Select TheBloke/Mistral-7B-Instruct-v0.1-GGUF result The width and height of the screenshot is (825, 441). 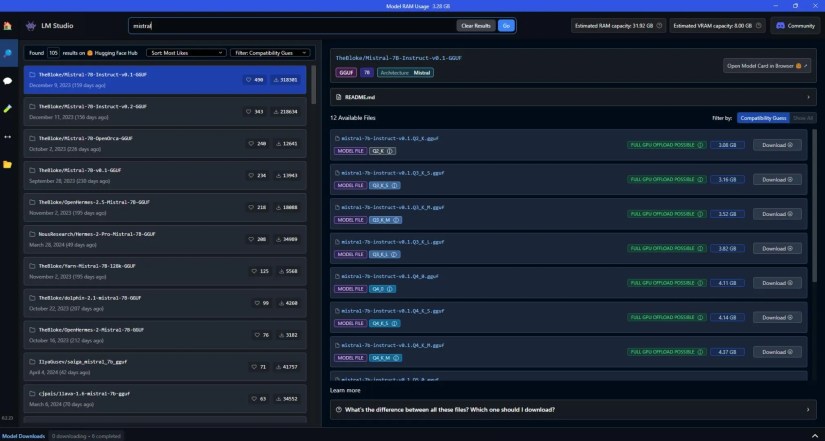coord(165,80)
